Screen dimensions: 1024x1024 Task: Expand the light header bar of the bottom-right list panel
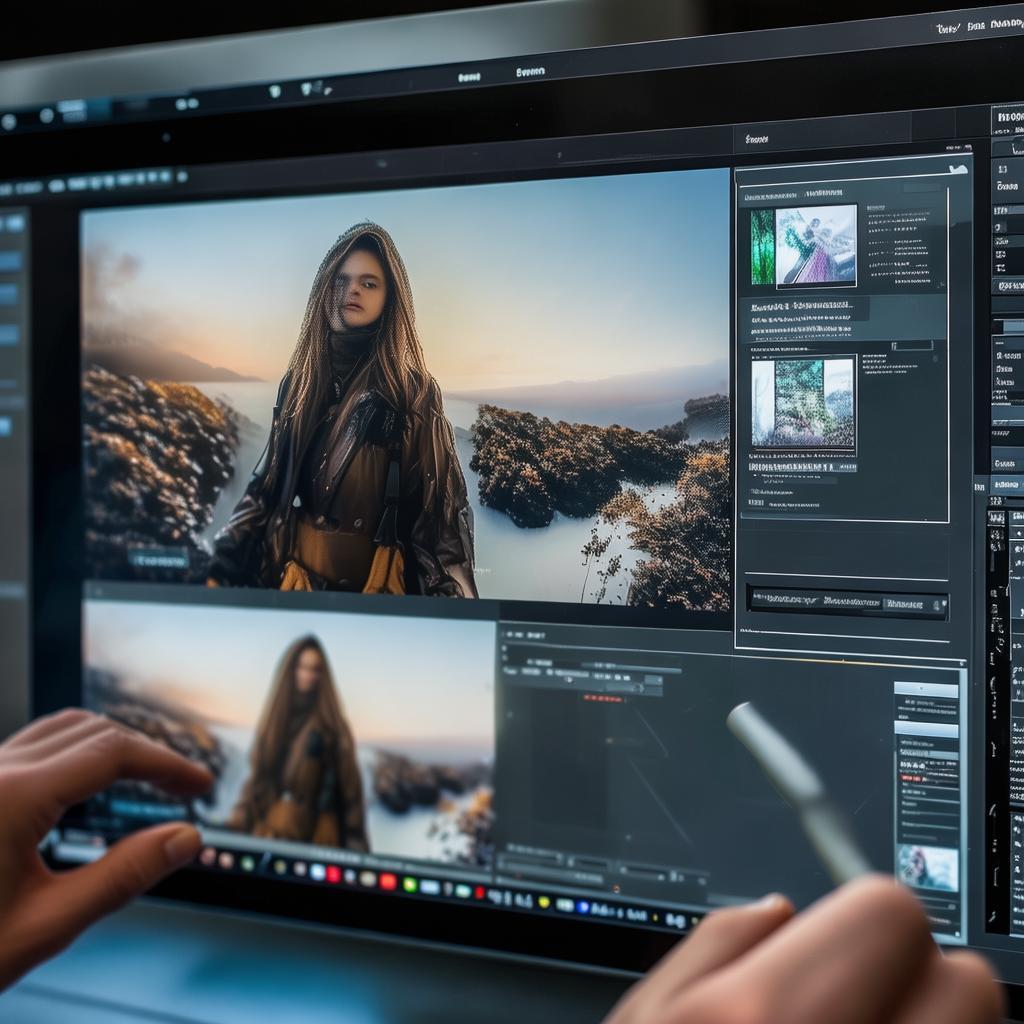click(x=926, y=689)
